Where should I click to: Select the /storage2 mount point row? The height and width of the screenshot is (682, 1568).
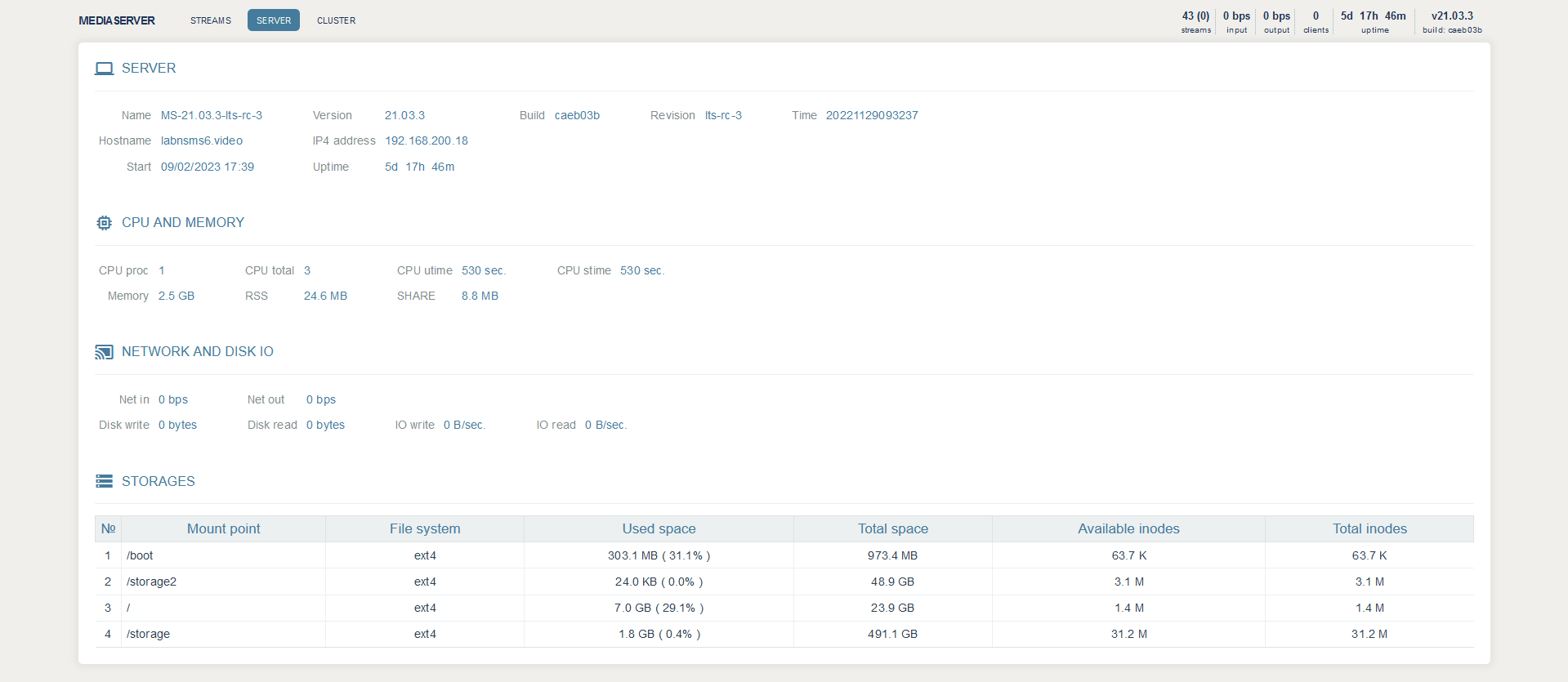pyautogui.click(x=151, y=582)
